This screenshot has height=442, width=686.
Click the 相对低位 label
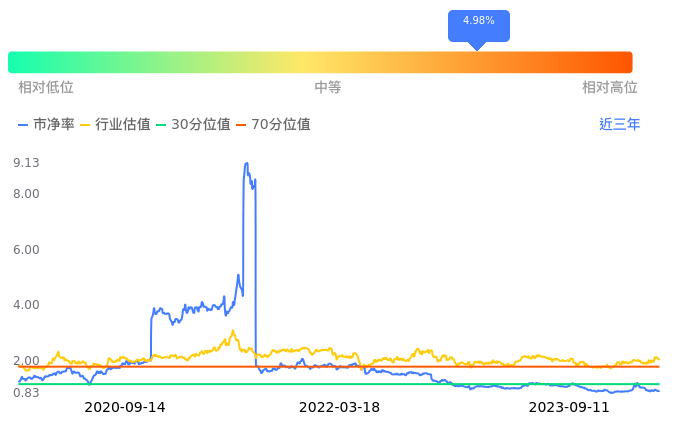tap(46, 88)
